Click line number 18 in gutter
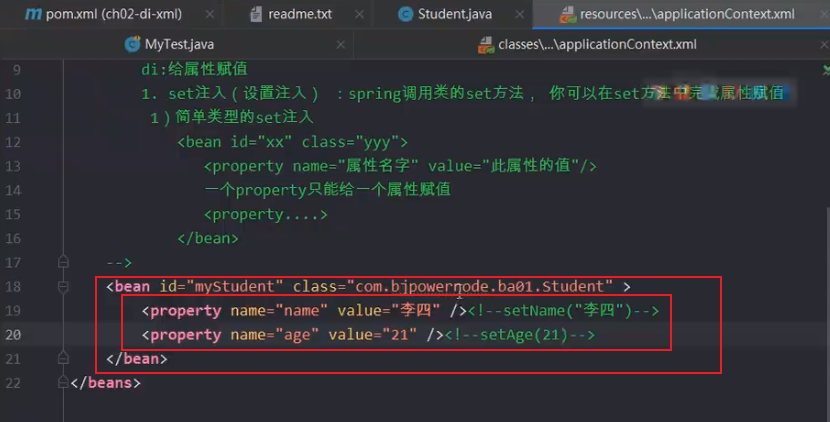This screenshot has height=422, width=830. (13, 286)
